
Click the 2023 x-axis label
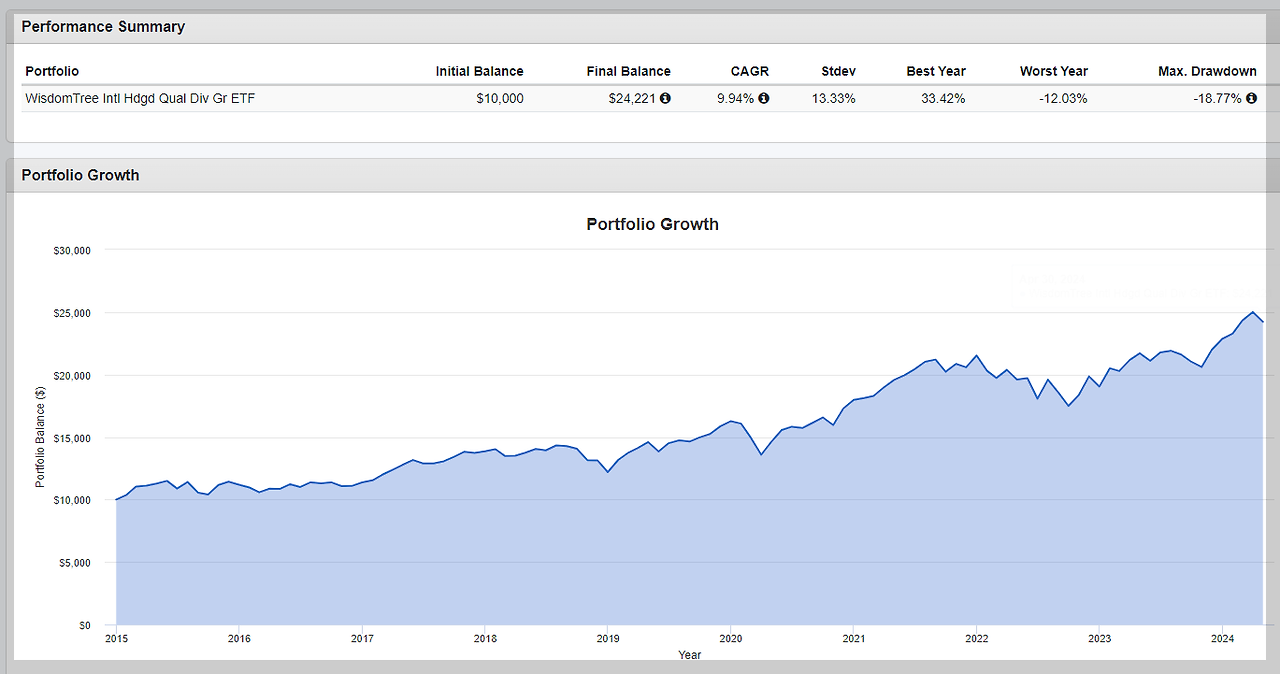coord(1100,638)
